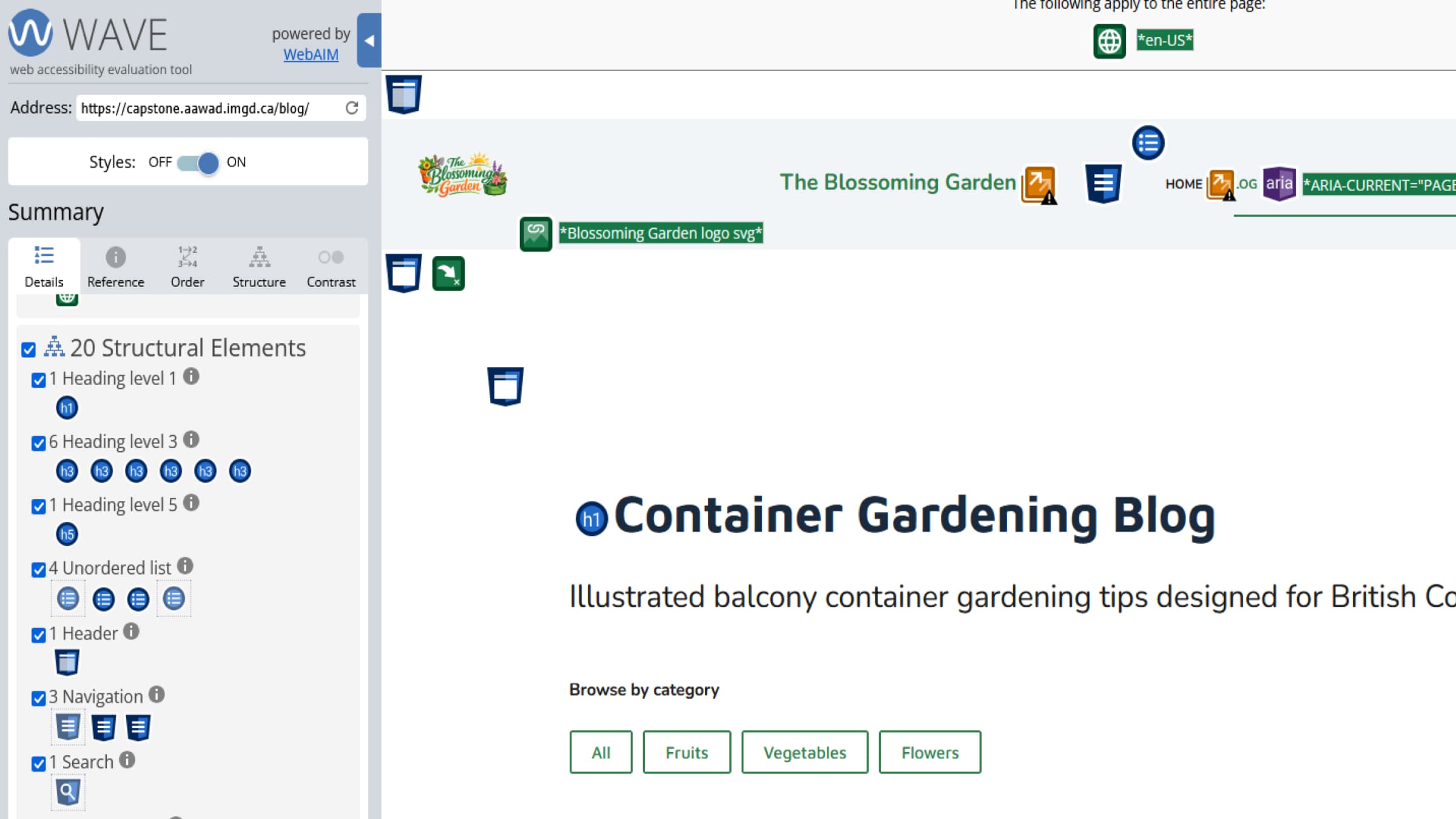Screen dimensions: 1456x819
Task: Click the green skip link icon below the header
Action: [448, 274]
